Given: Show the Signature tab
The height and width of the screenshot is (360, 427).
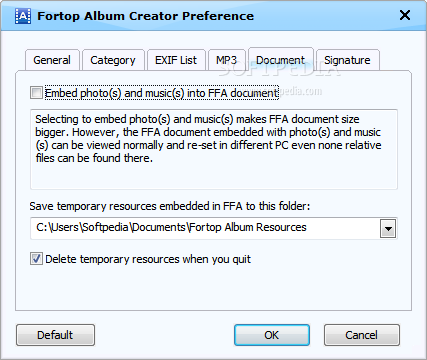Looking at the screenshot, I should pos(347,60).
